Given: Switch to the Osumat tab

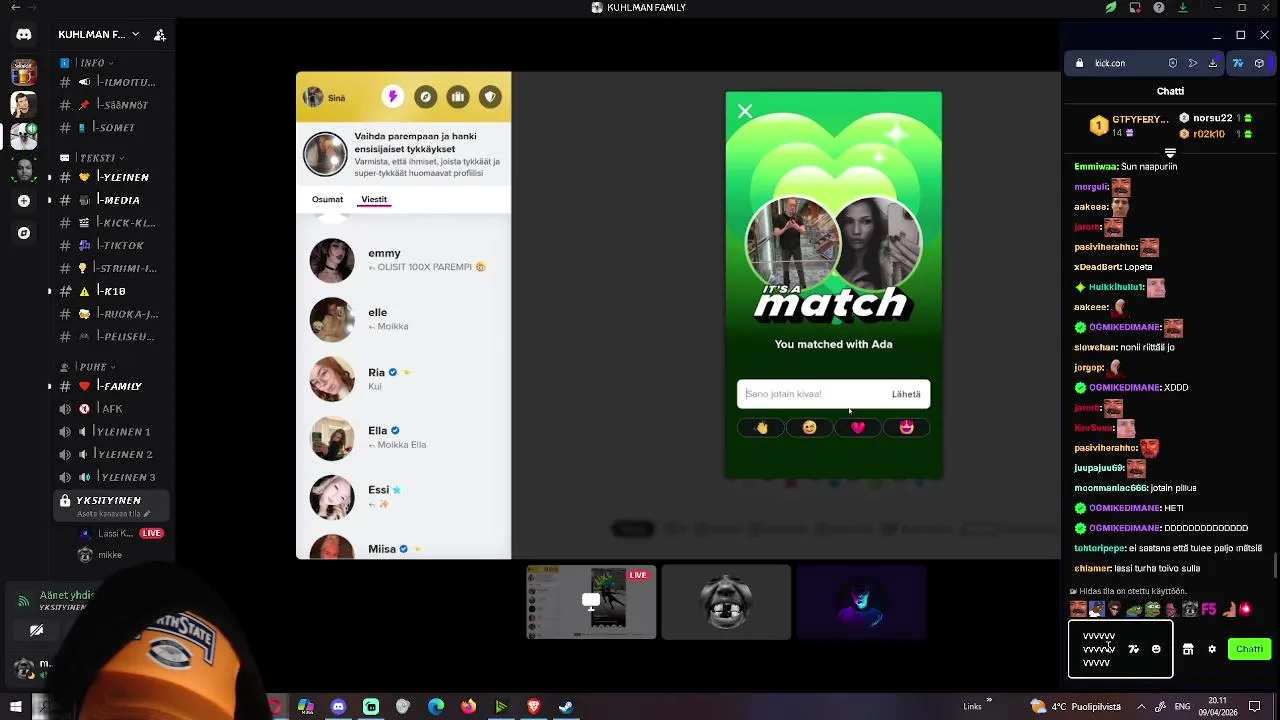Looking at the screenshot, I should [327, 200].
